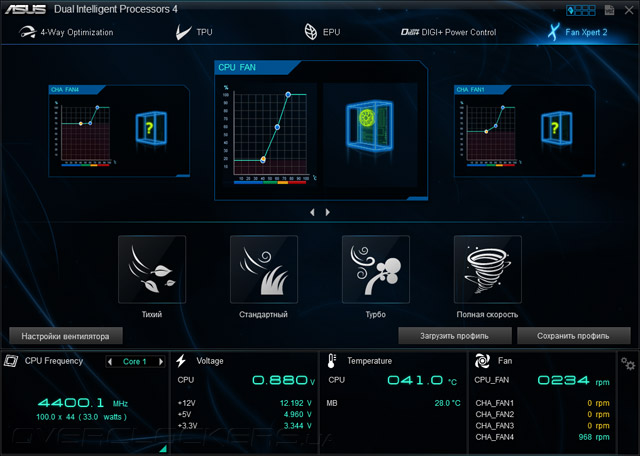Viewport: 640px width, 456px height.
Task: Open the CHA FAN4 panel thumbnail
Action: click(119, 131)
